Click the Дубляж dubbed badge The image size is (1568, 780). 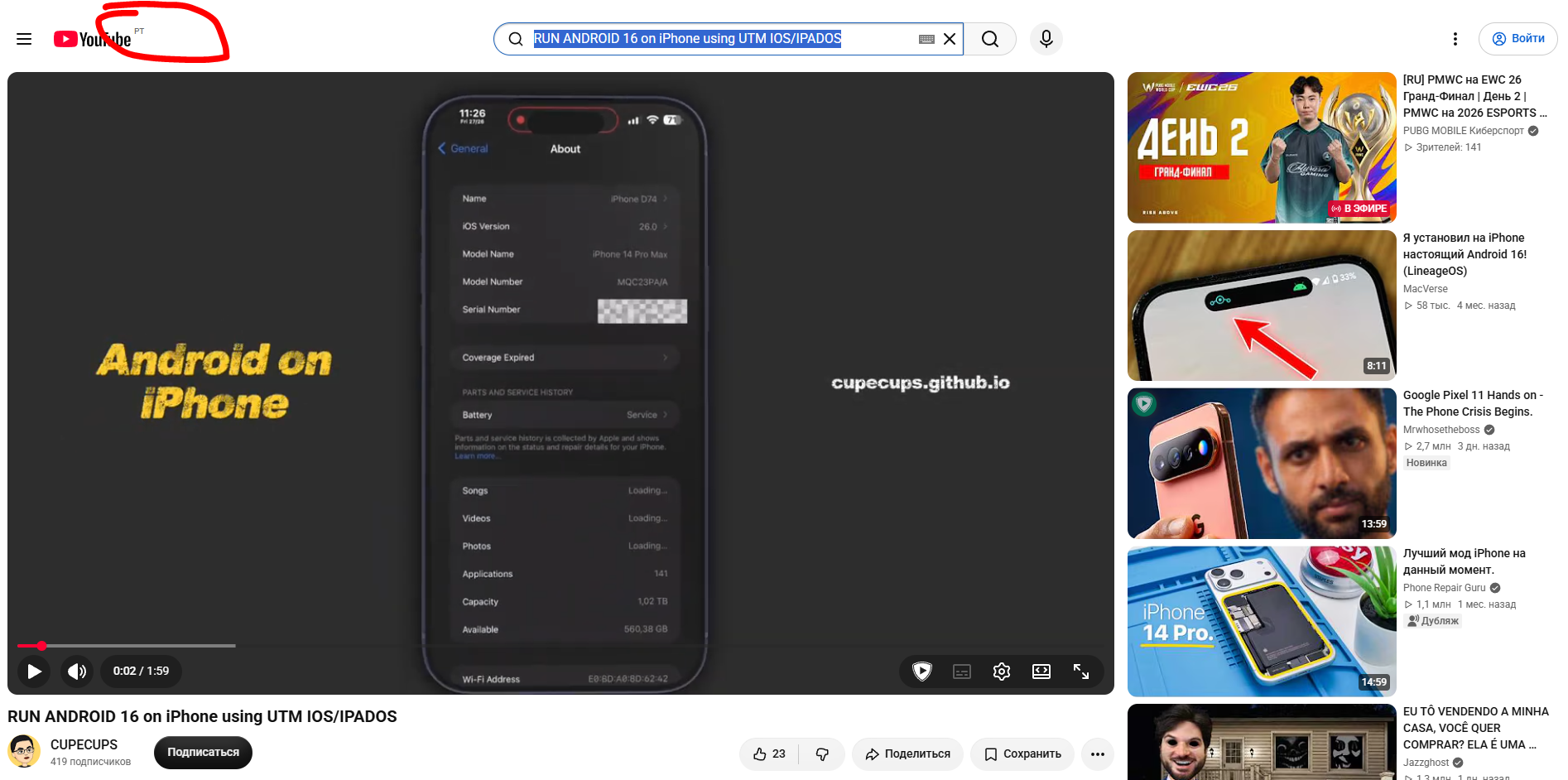click(x=1433, y=621)
